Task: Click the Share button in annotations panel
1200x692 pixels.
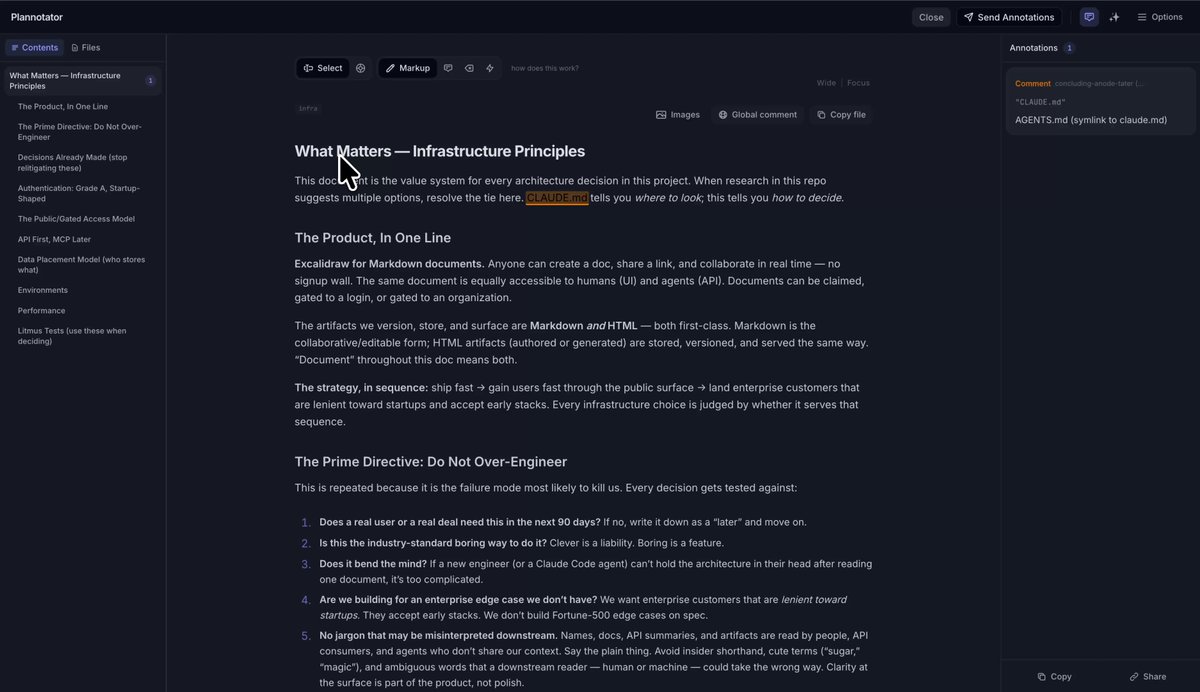Action: click(1148, 677)
